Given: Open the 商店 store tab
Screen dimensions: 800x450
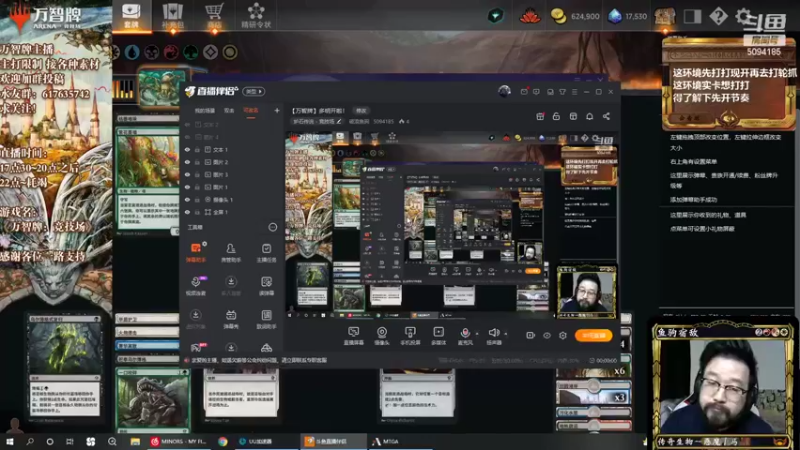Looking at the screenshot, I should pyautogui.click(x=214, y=15).
